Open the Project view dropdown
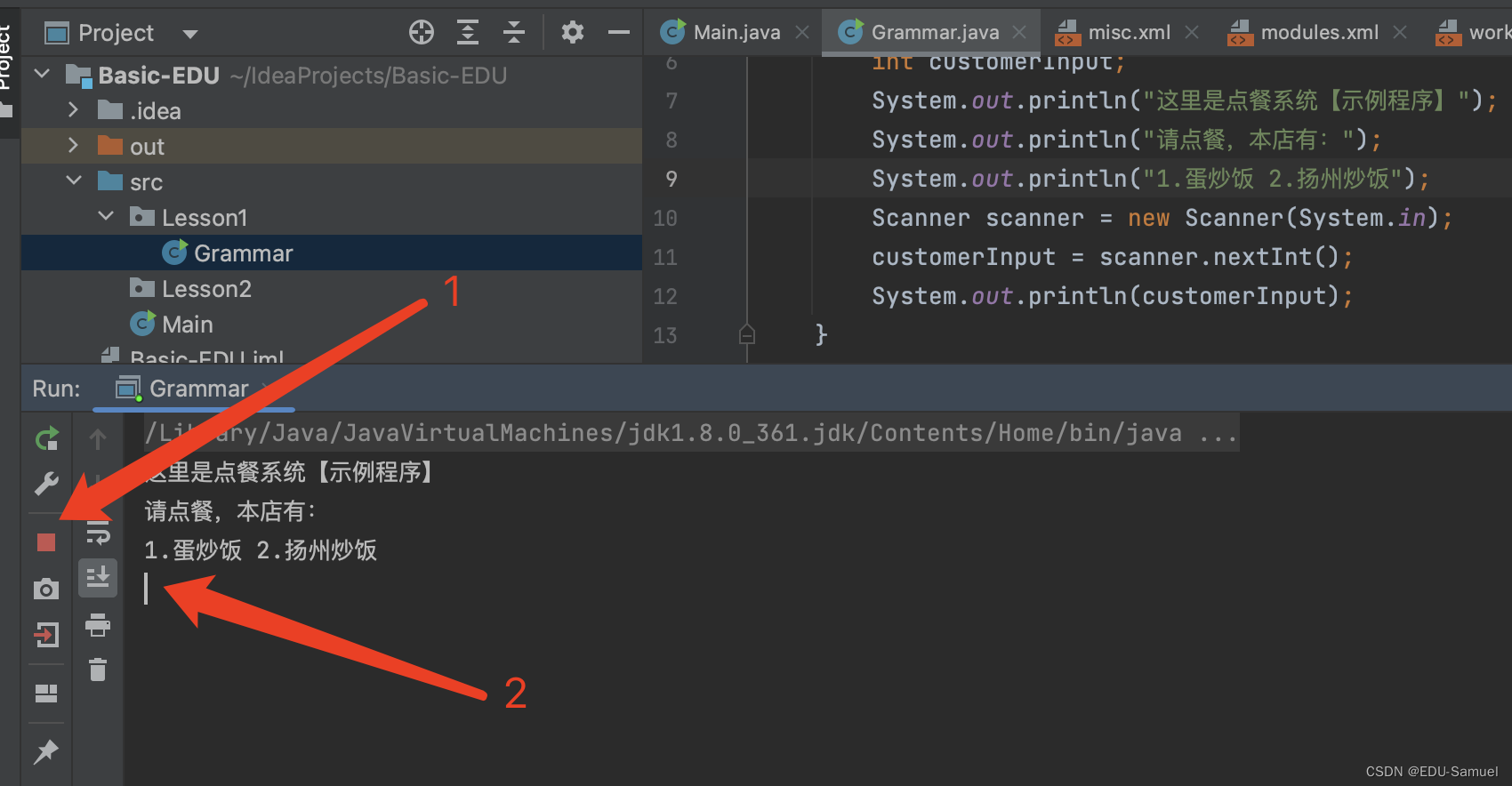This screenshot has height=786, width=1512. 190,34
